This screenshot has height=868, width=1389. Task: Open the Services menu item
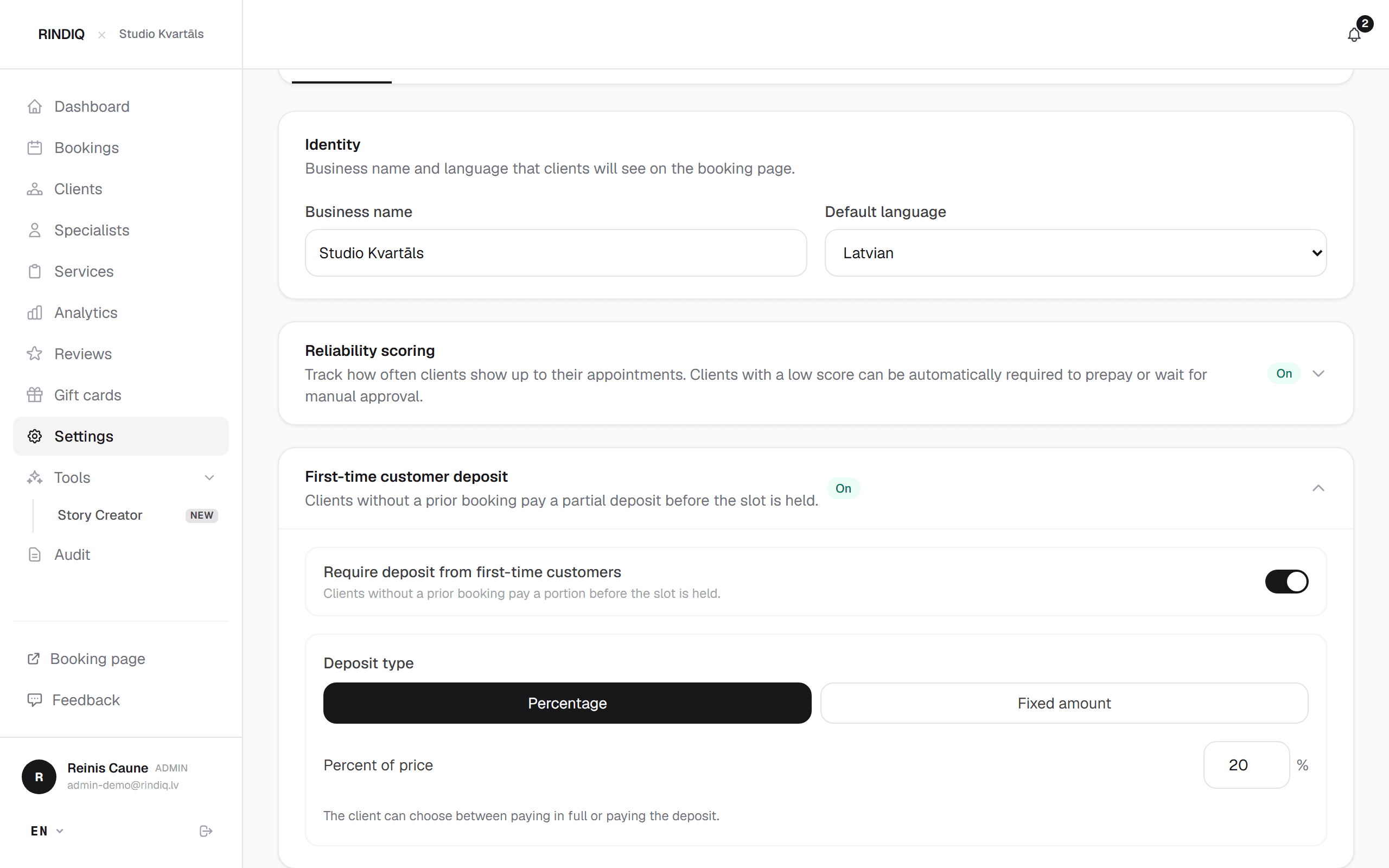point(120,272)
